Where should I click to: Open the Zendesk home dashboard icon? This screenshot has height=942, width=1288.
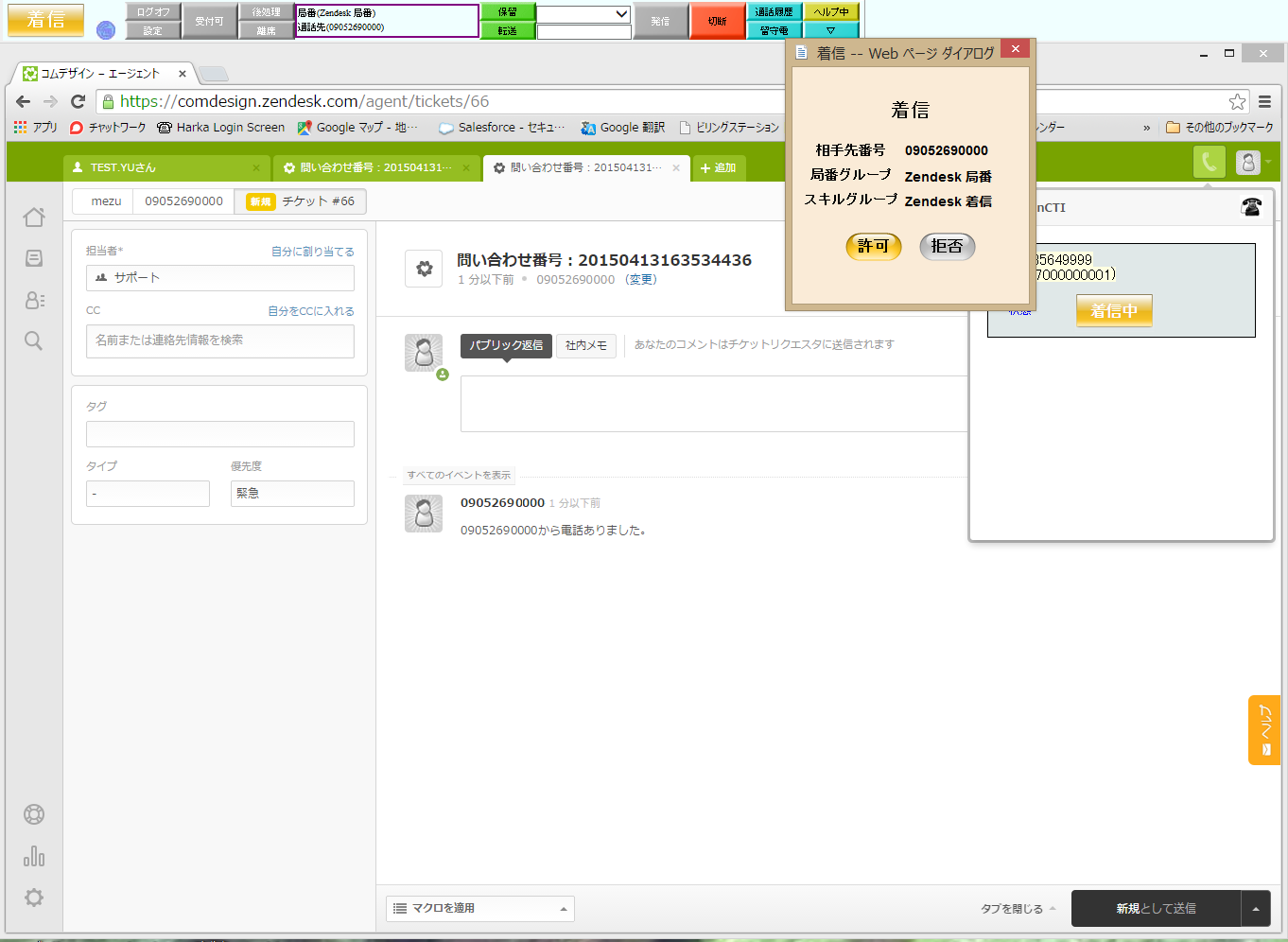(x=34, y=217)
